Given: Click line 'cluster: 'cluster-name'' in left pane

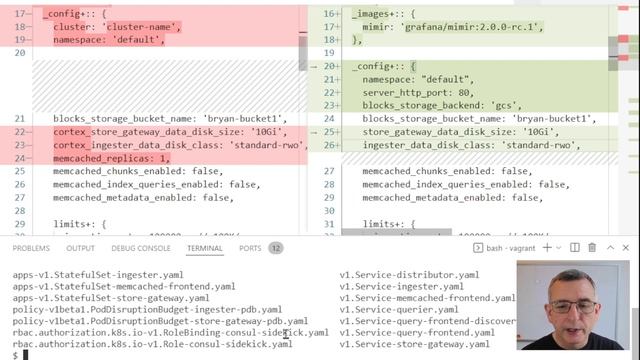Looking at the screenshot, I should [117, 27].
